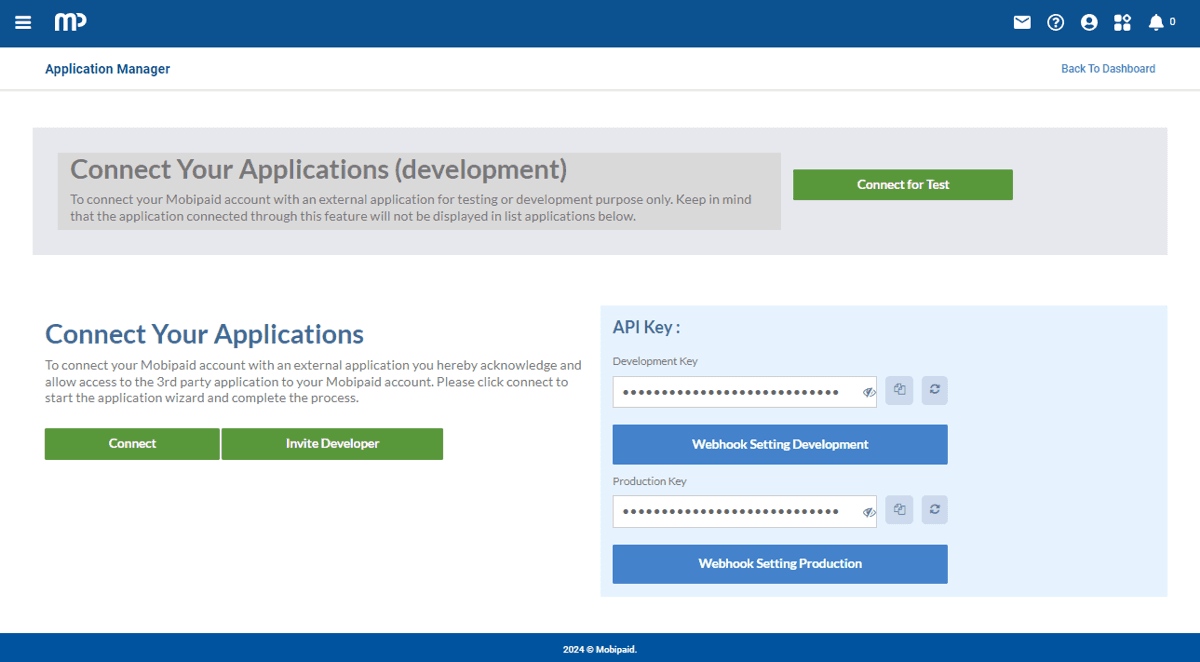Open the notifications bell
This screenshot has height=662, width=1200.
click(x=1157, y=22)
